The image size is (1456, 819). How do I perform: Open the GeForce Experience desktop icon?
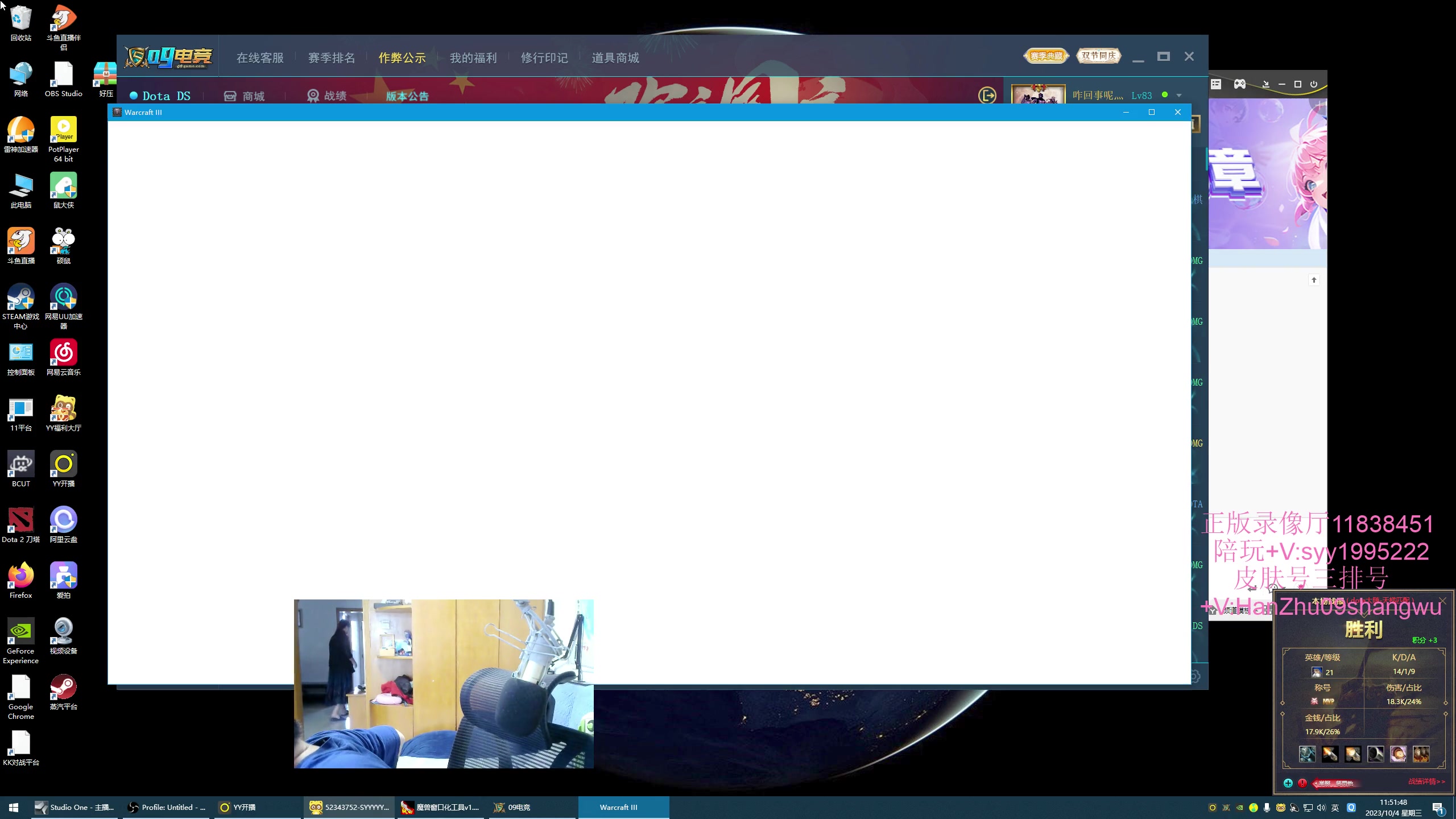point(20,641)
